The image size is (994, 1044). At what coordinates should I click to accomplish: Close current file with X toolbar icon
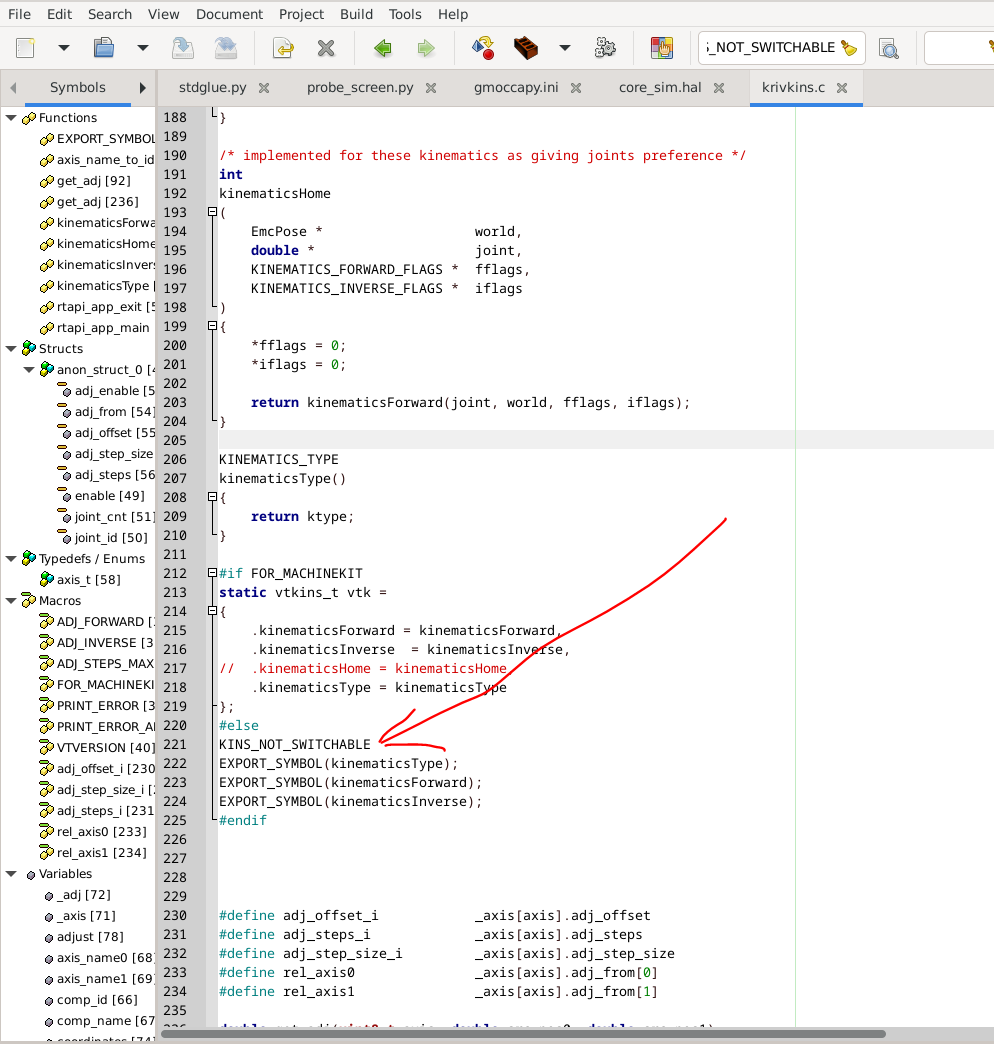click(325, 47)
